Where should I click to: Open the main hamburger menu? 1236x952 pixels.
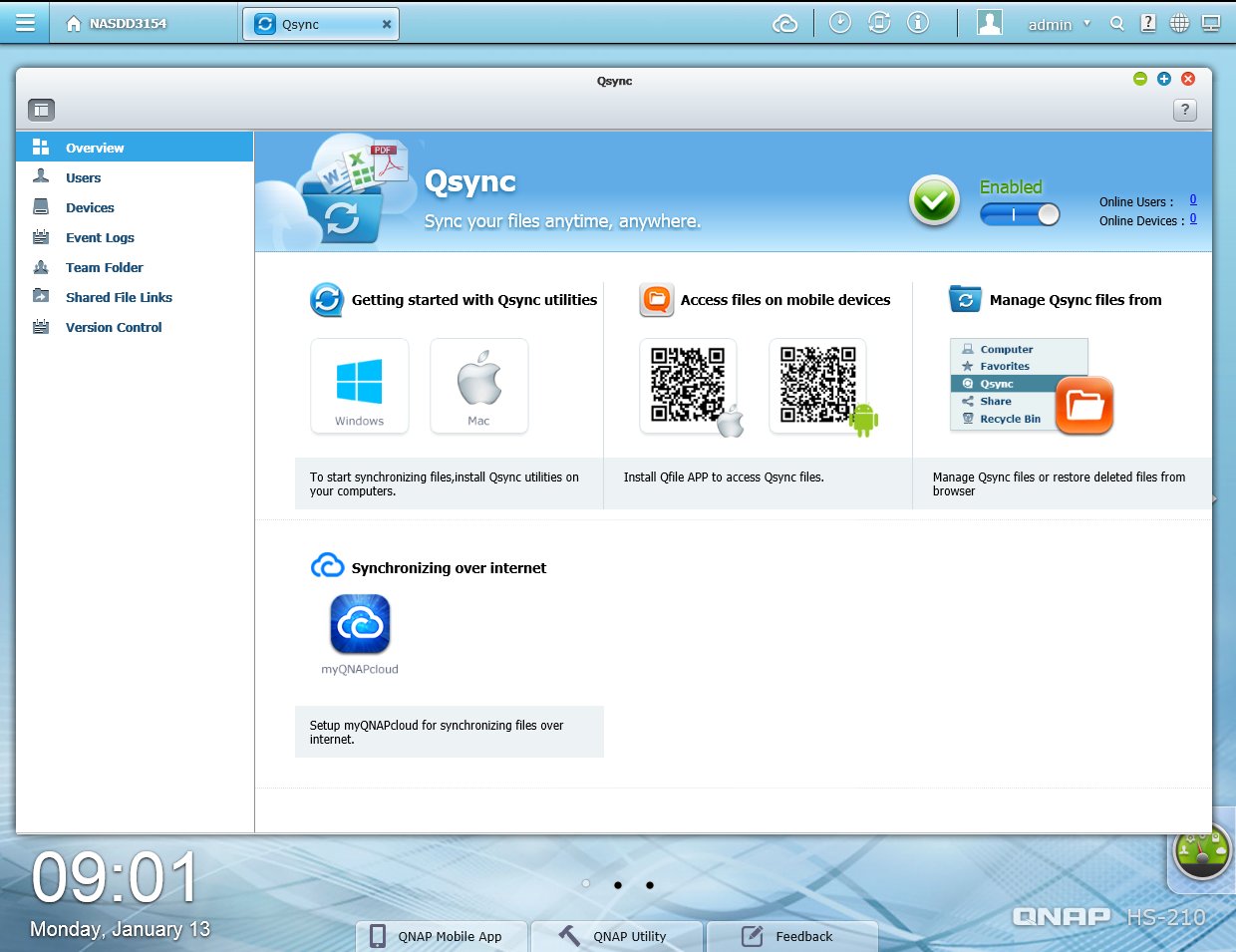pos(25,23)
